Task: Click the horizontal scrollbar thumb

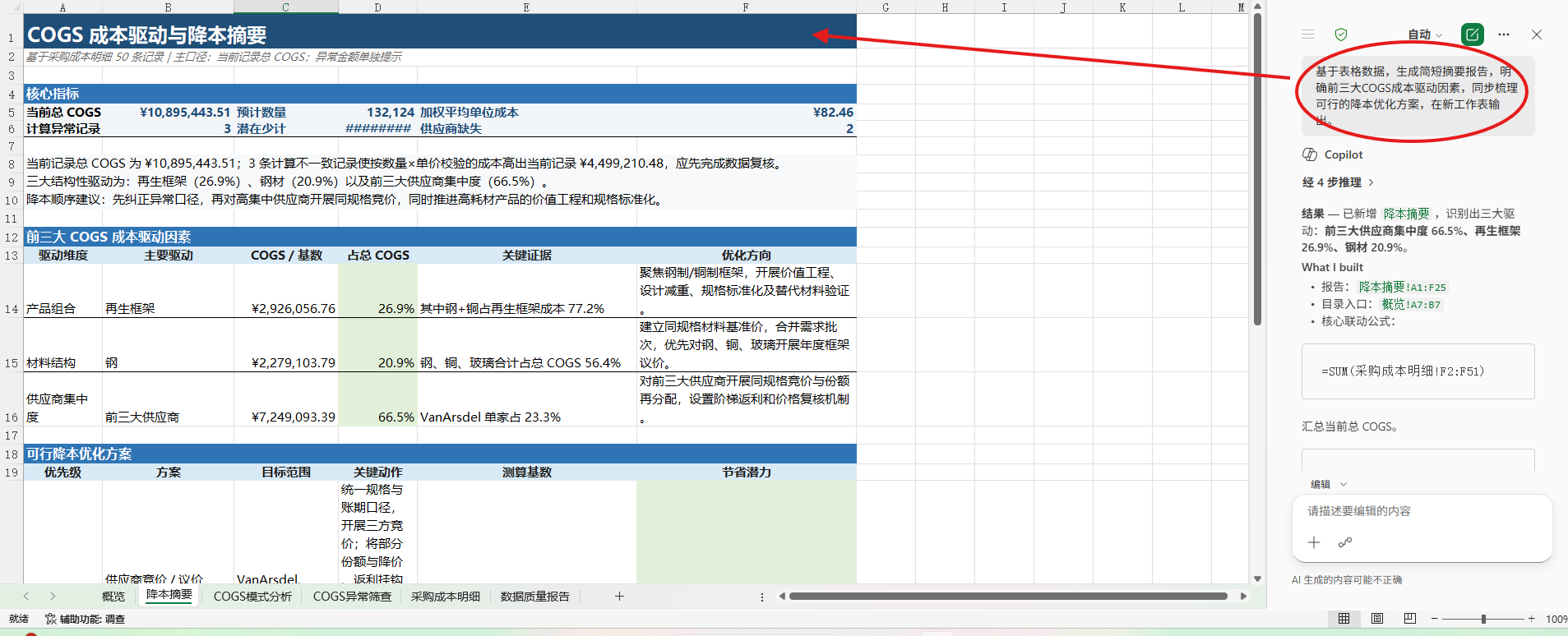Action: point(1008,596)
